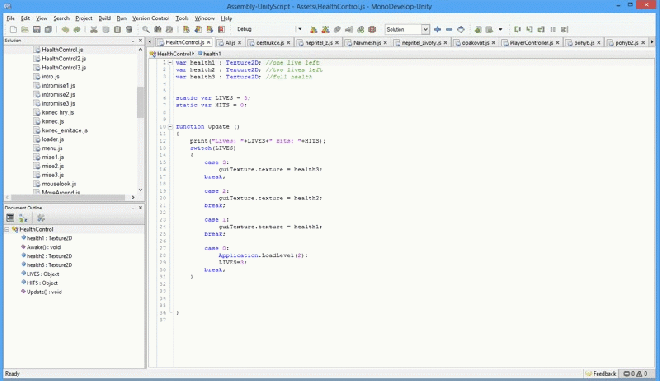Click the red stop icon left of Solution
660x381 pixels.
[372, 29]
